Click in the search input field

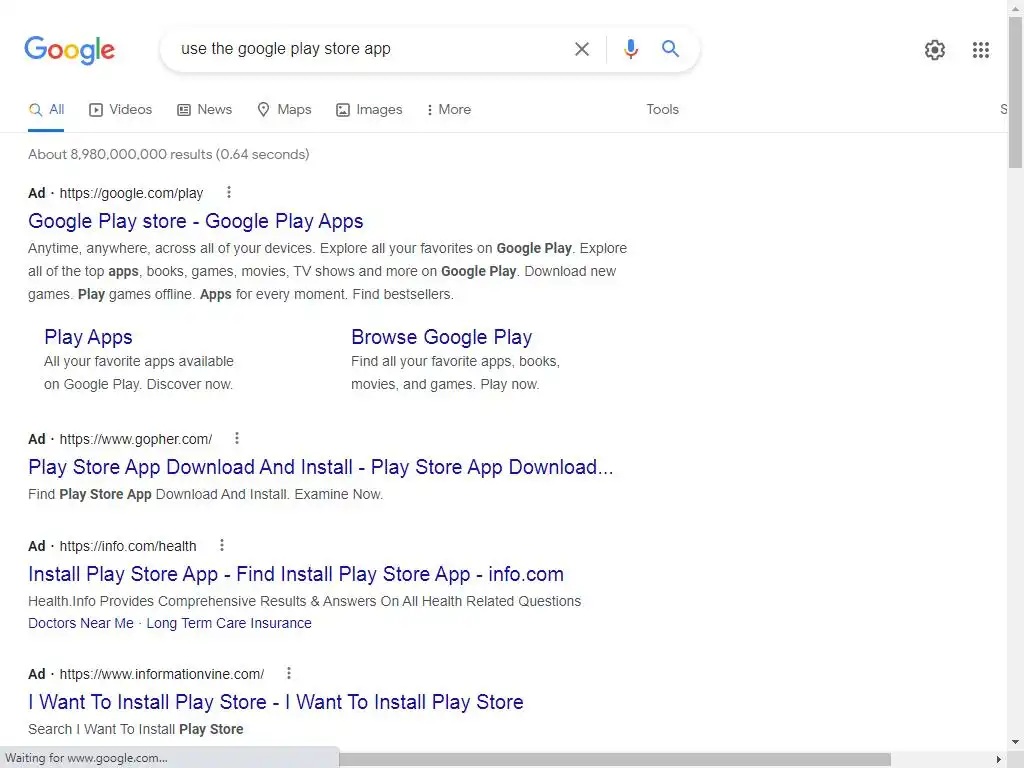[370, 49]
